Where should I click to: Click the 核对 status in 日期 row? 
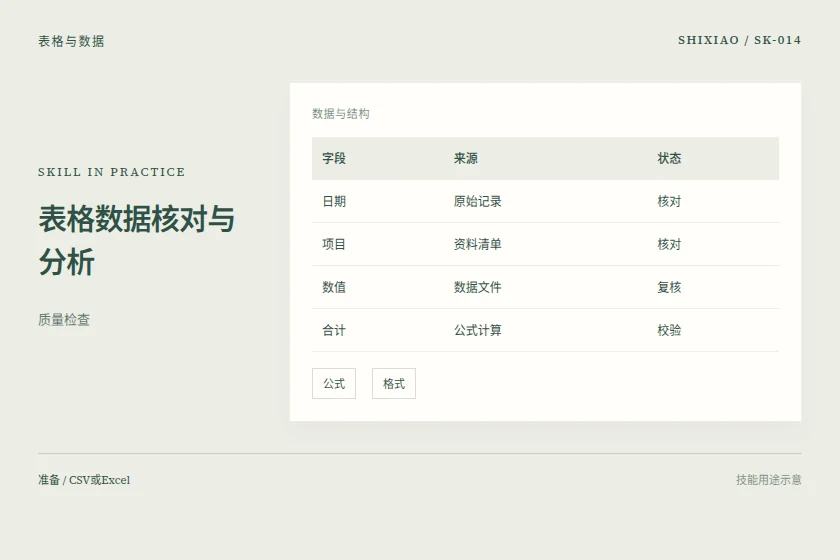pos(669,201)
